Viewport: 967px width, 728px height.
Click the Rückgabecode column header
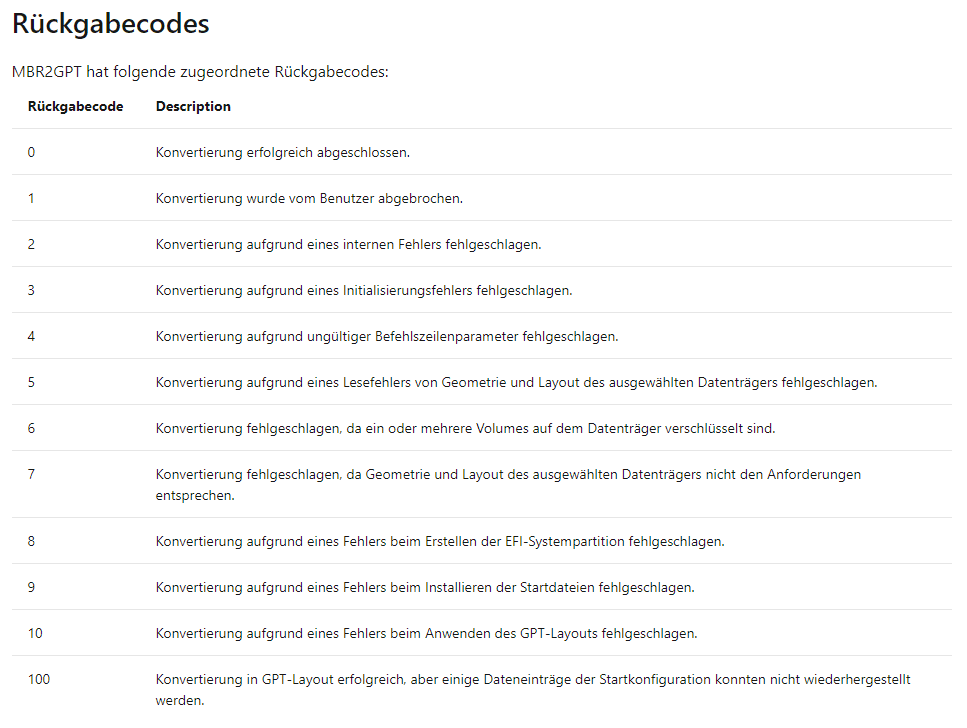(x=76, y=106)
